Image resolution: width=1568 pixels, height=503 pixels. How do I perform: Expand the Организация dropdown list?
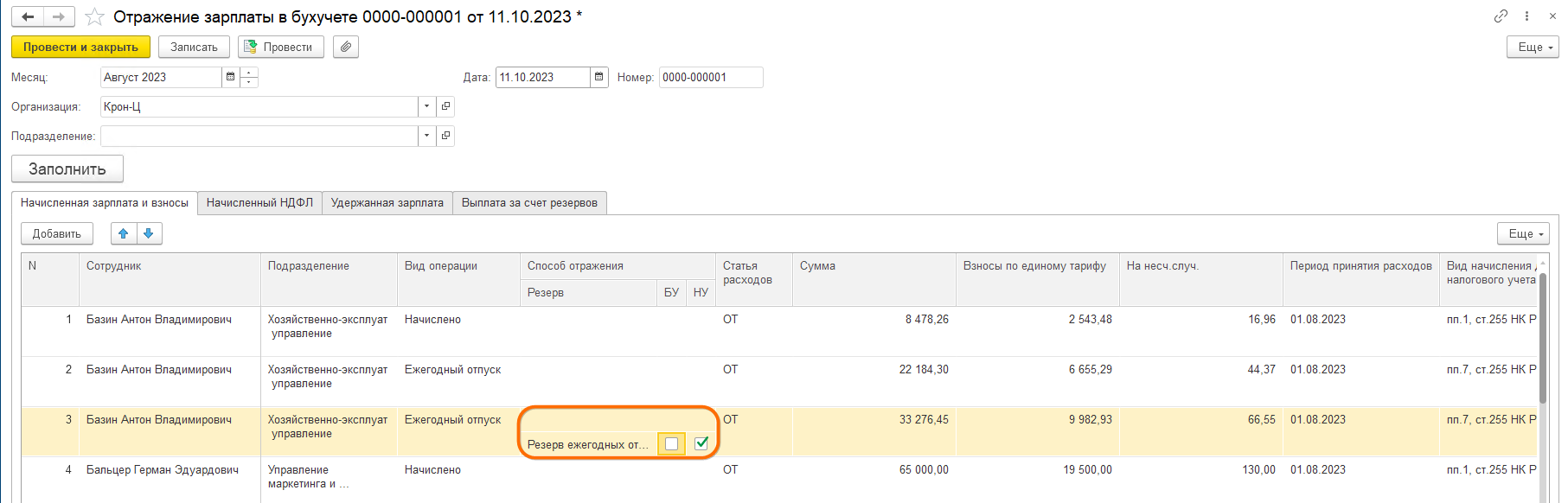[x=426, y=106]
